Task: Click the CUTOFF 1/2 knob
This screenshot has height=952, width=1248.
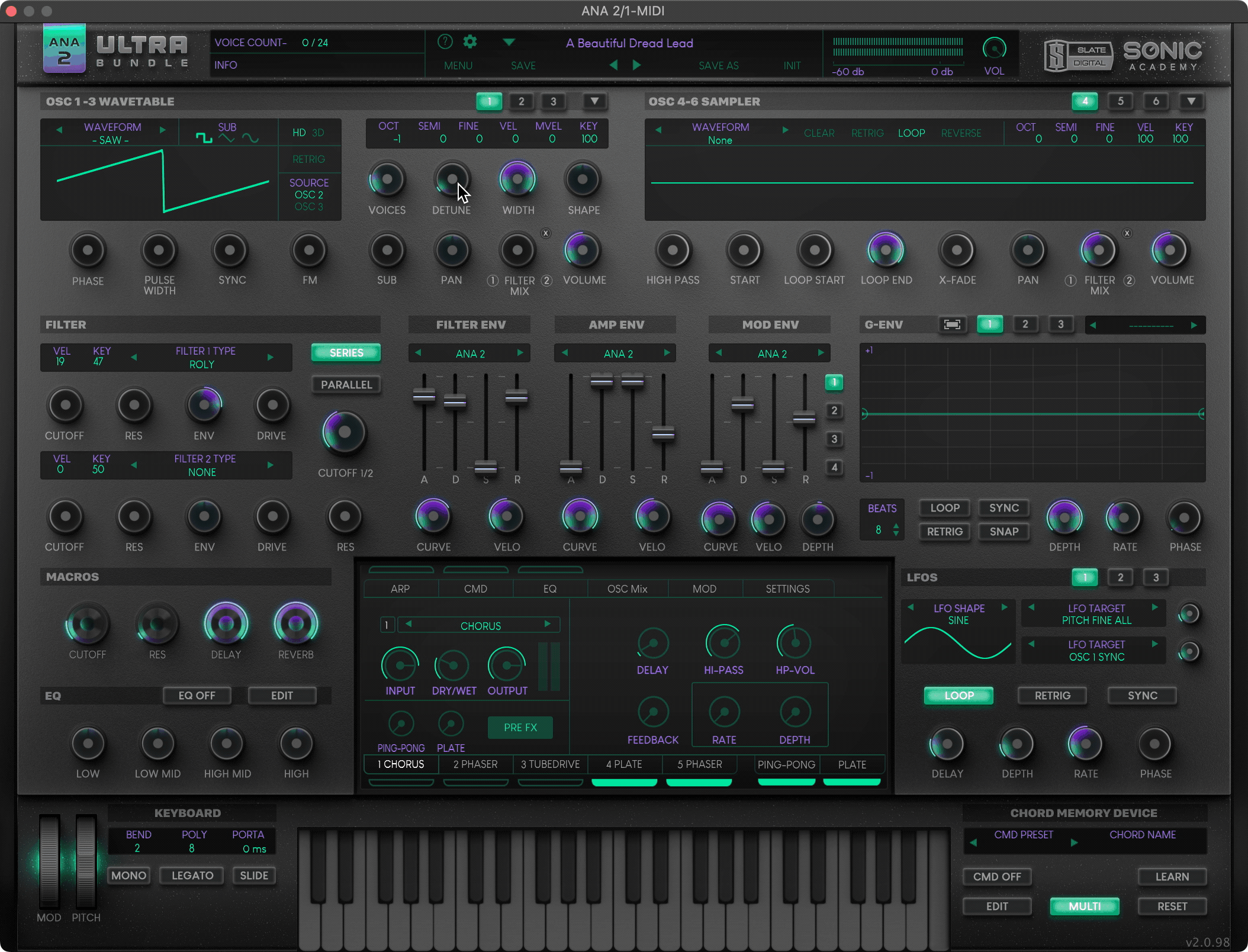Action: click(344, 432)
